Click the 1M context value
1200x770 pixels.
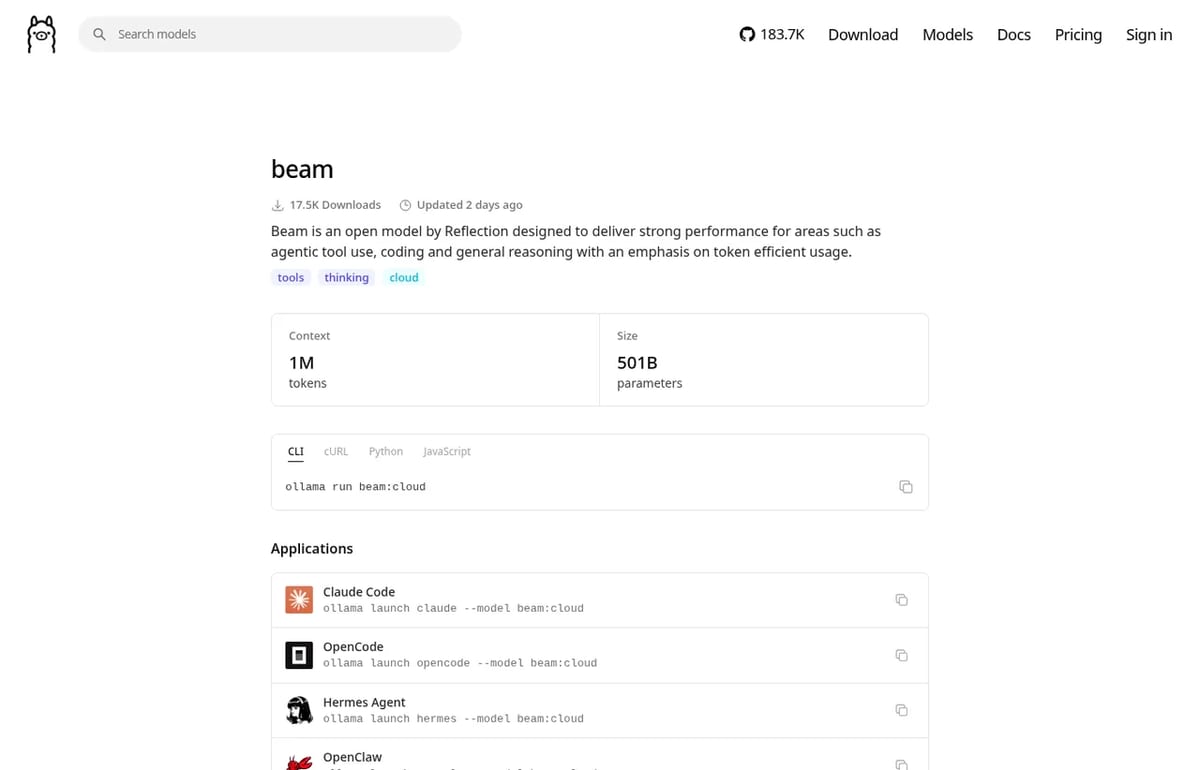point(301,363)
